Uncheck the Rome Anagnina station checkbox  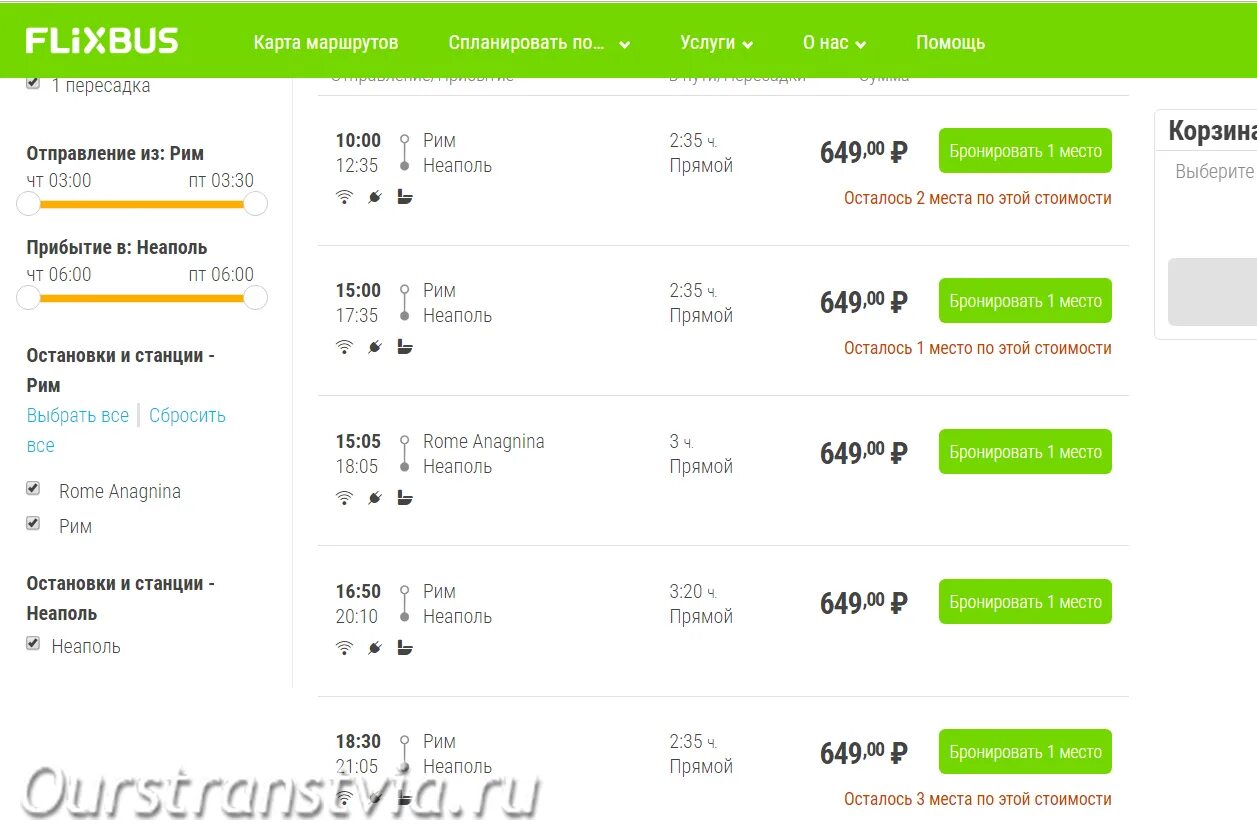pyautogui.click(x=33, y=489)
